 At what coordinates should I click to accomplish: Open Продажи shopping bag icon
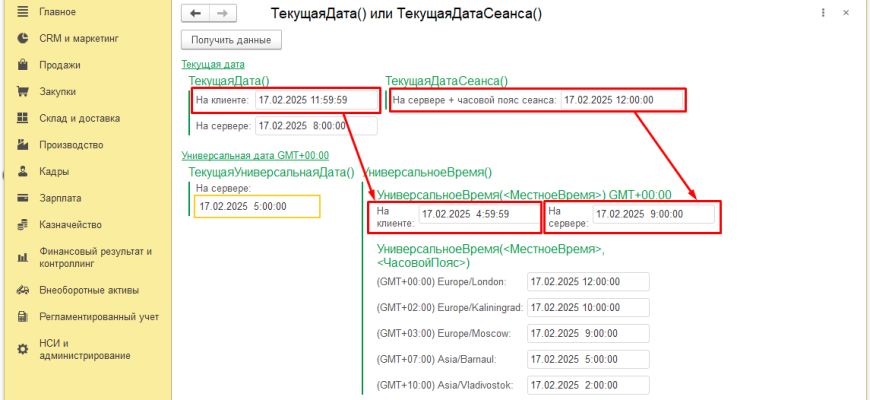[x=22, y=65]
